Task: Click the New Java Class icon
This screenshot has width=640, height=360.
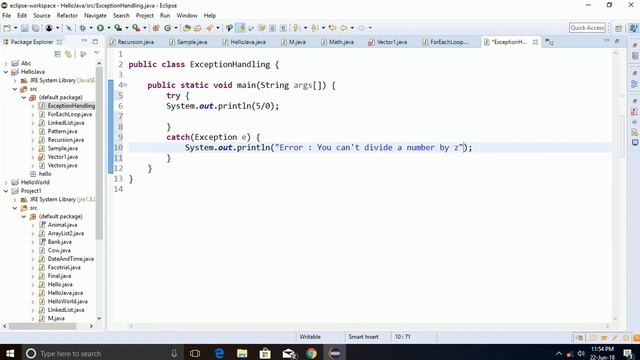Action: point(168,28)
